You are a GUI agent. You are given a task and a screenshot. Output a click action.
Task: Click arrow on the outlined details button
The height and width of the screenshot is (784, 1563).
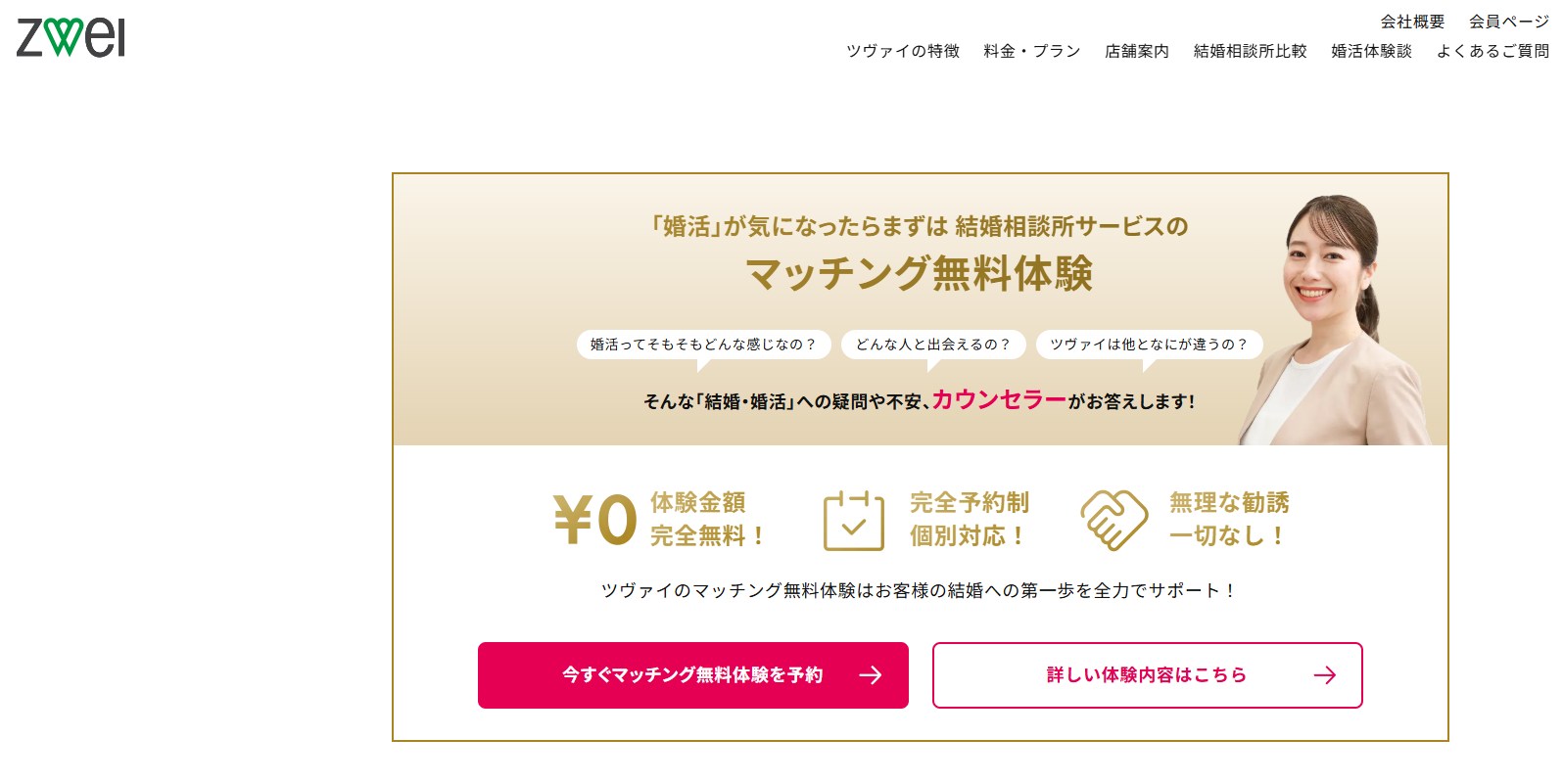coord(1324,675)
